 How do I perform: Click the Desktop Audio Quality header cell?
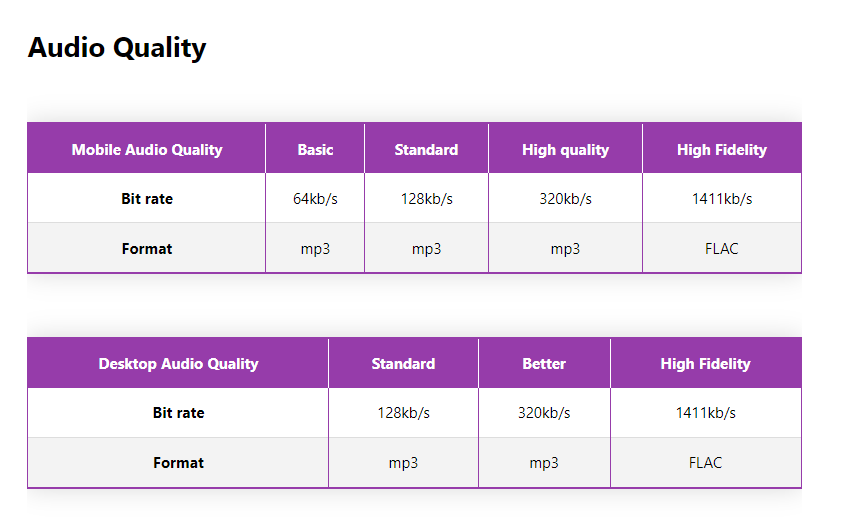(178, 363)
